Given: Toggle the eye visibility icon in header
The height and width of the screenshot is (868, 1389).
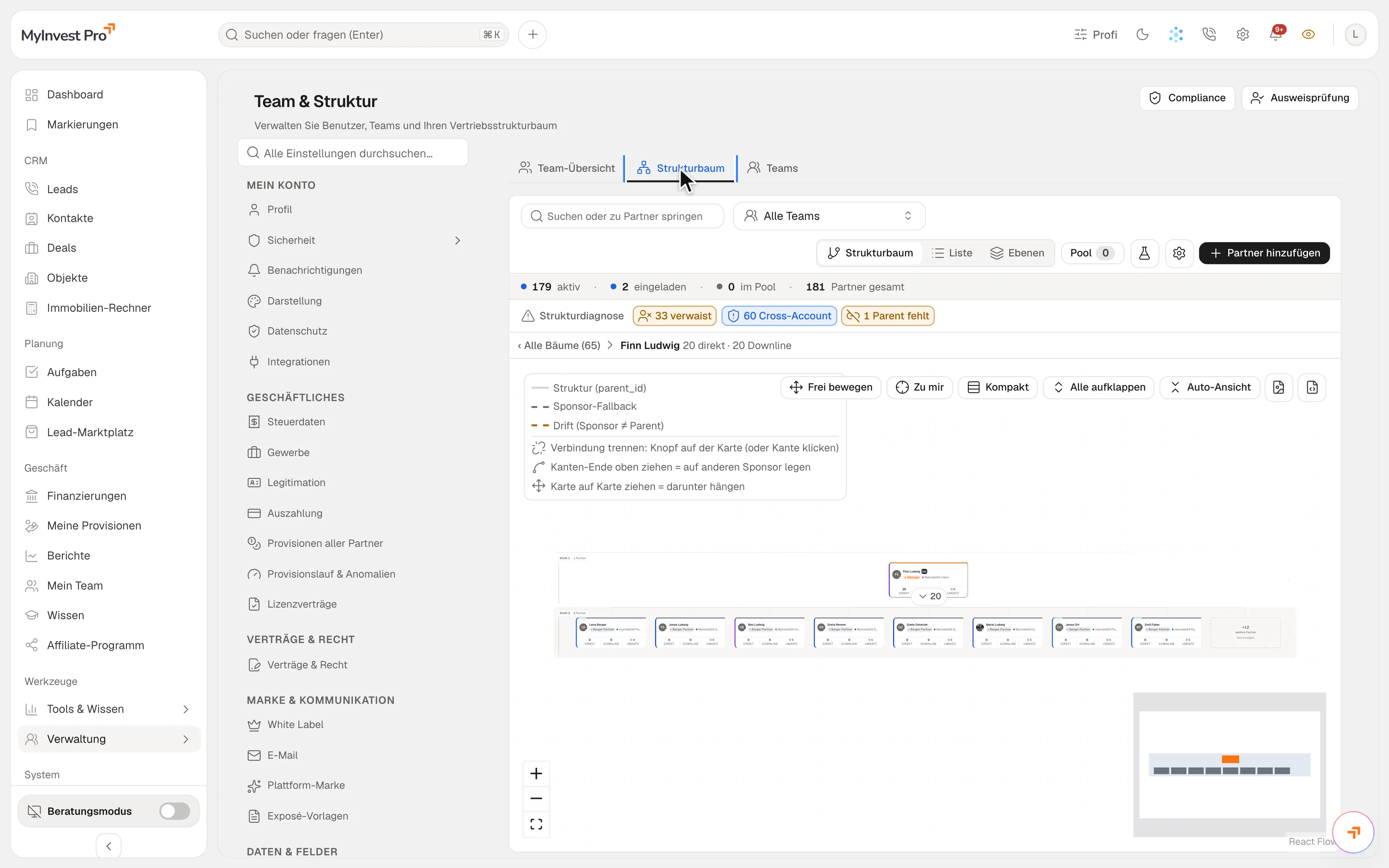Looking at the screenshot, I should tap(1309, 34).
